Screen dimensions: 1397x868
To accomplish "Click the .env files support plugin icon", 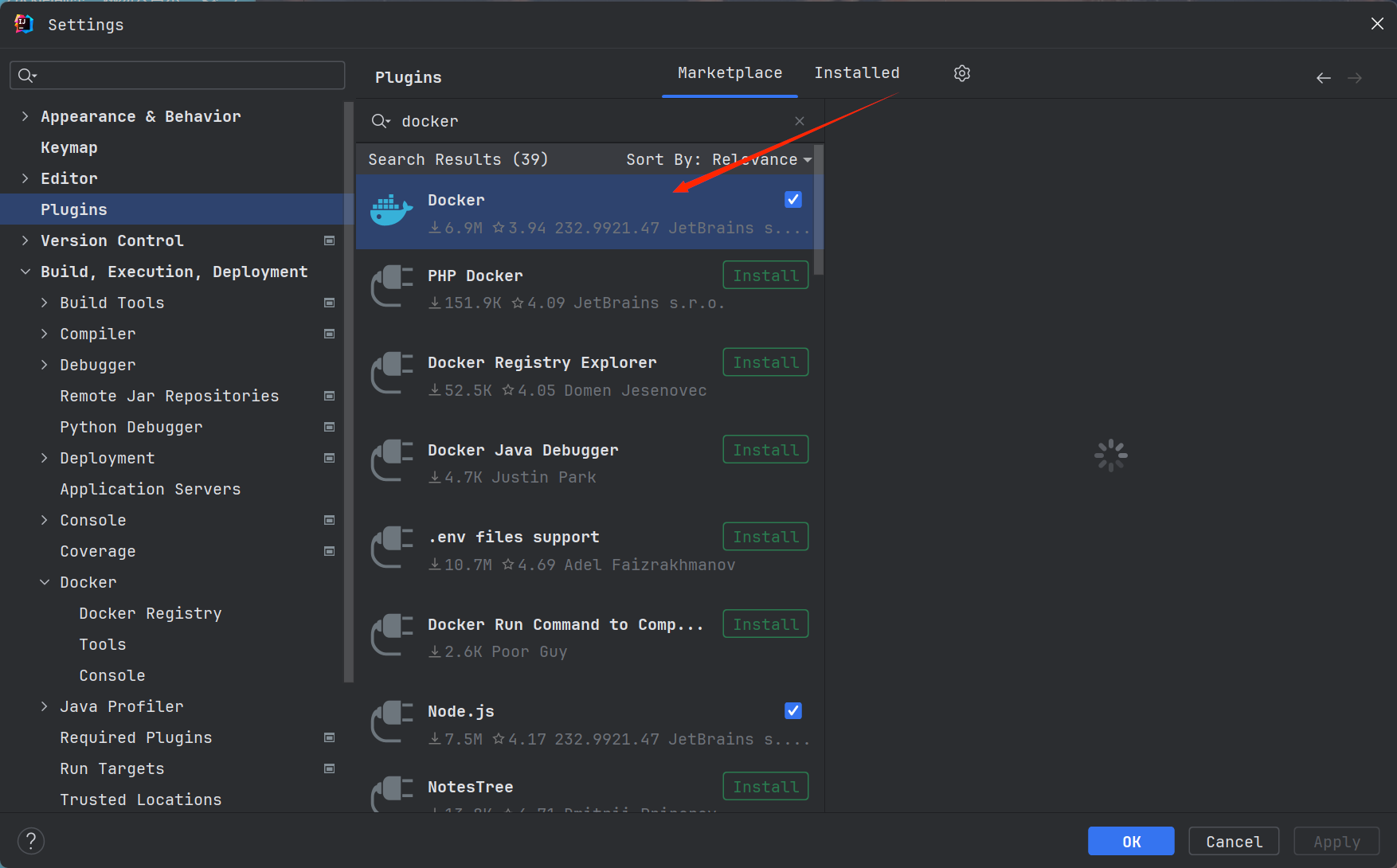I will [x=391, y=549].
